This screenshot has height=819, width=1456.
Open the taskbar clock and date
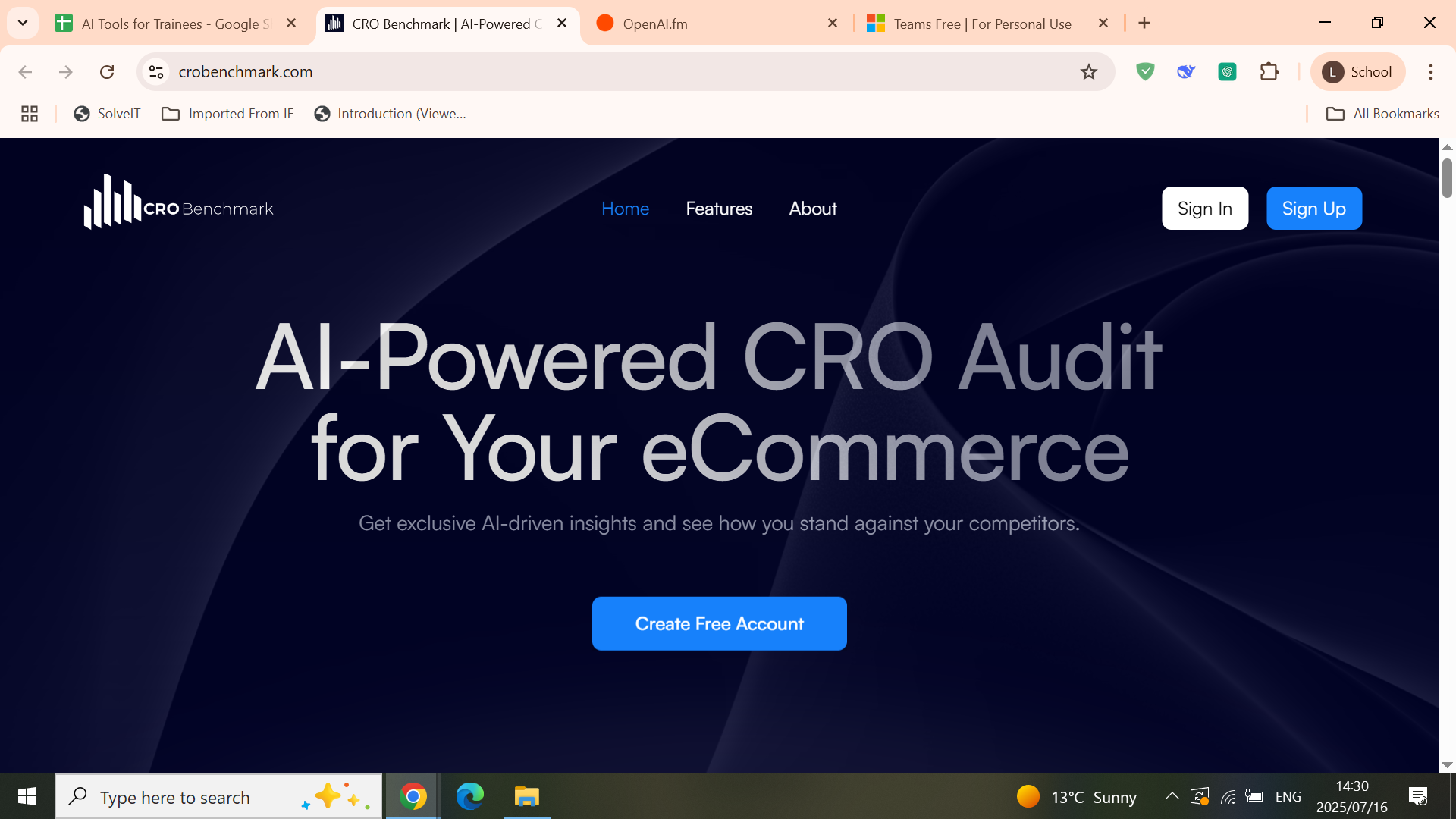tap(1352, 796)
